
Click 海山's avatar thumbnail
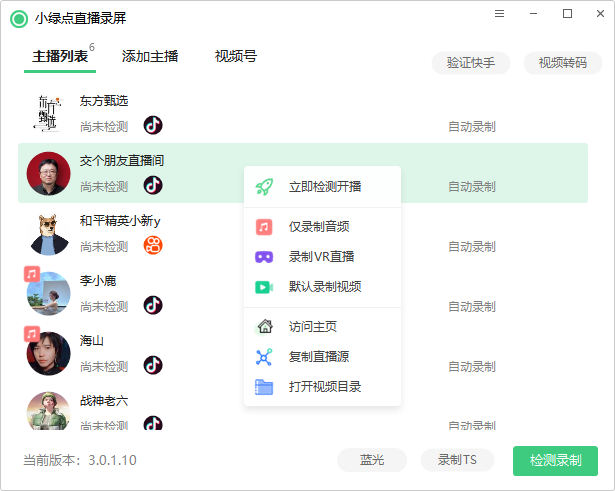point(49,353)
